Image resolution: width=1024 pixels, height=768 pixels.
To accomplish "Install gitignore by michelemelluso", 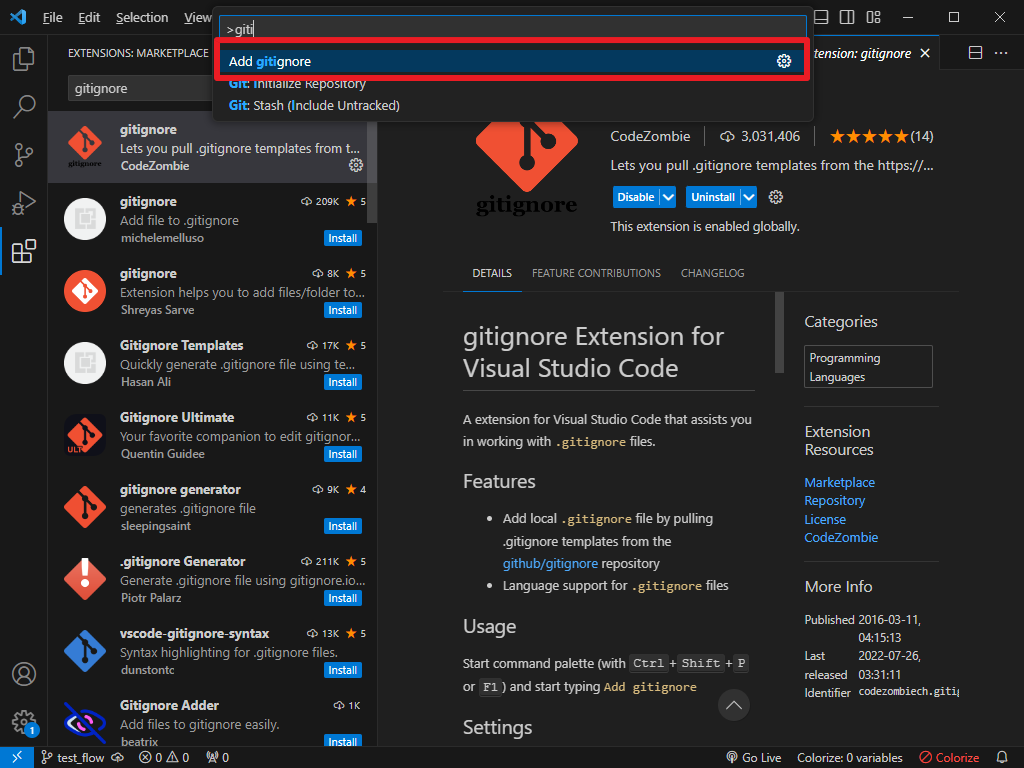I will [x=343, y=238].
